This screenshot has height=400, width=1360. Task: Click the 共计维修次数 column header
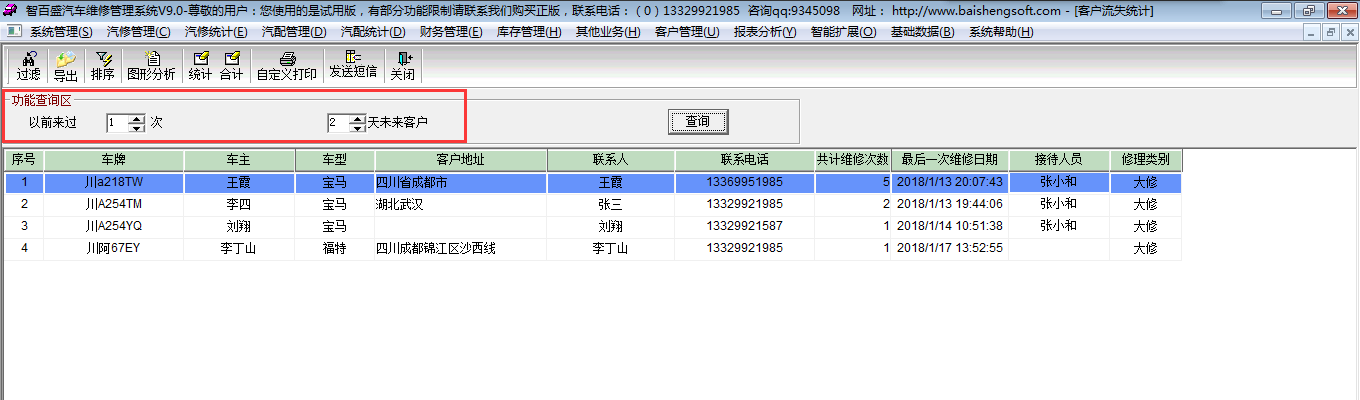(852, 160)
